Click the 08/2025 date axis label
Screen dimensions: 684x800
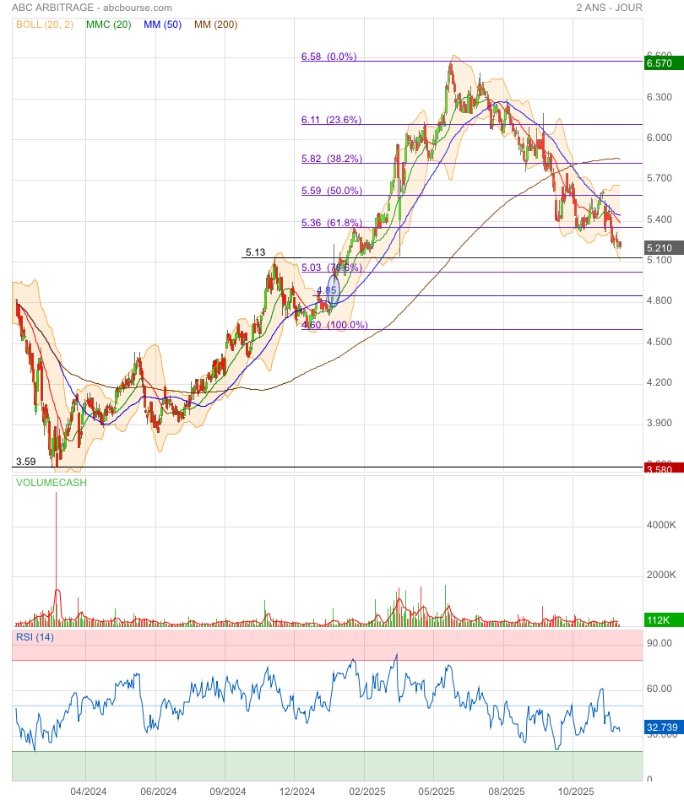pos(506,791)
